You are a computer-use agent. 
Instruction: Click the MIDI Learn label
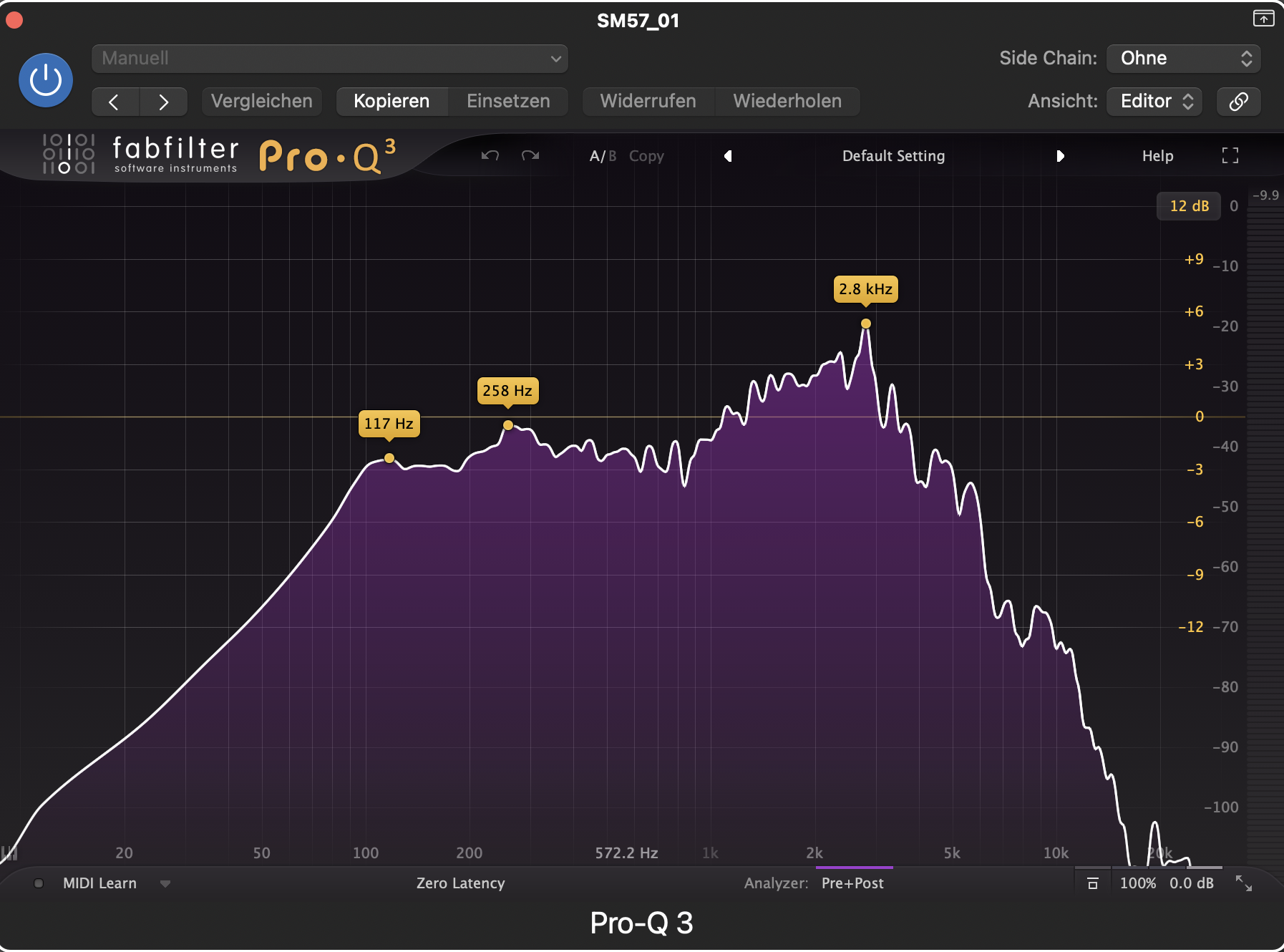coord(99,883)
